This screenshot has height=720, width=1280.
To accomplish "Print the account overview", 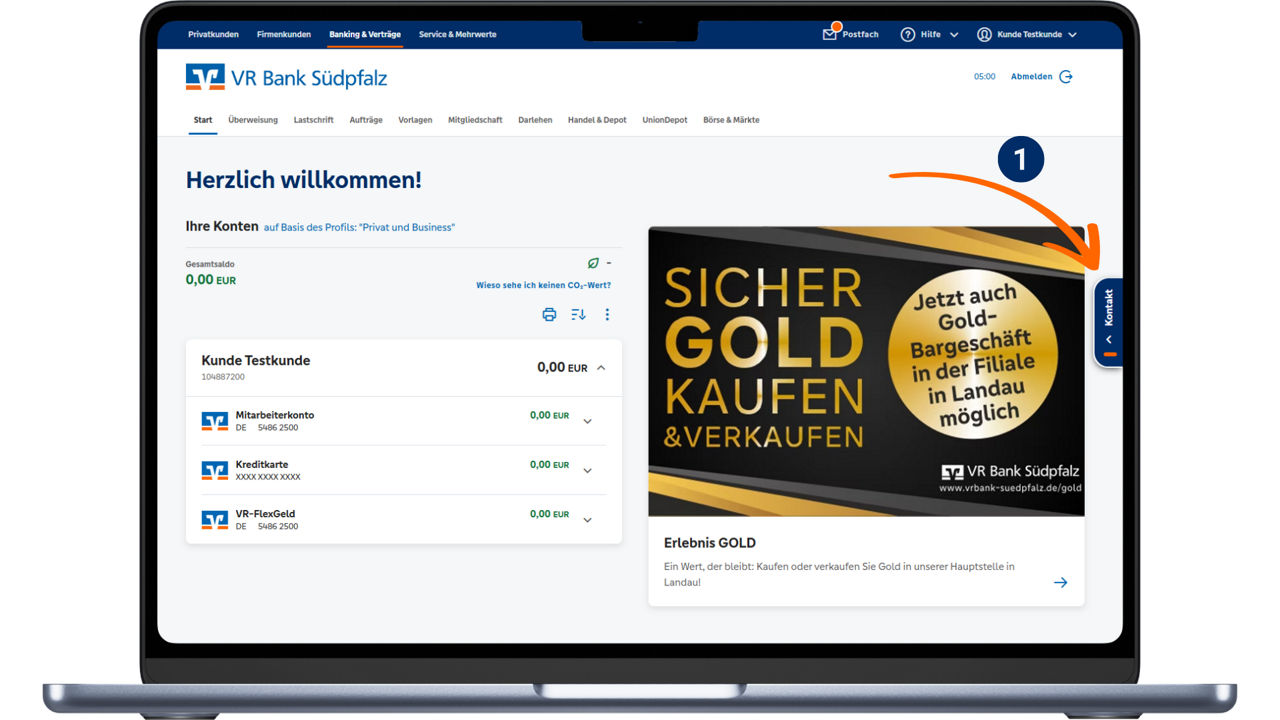I will pos(549,314).
